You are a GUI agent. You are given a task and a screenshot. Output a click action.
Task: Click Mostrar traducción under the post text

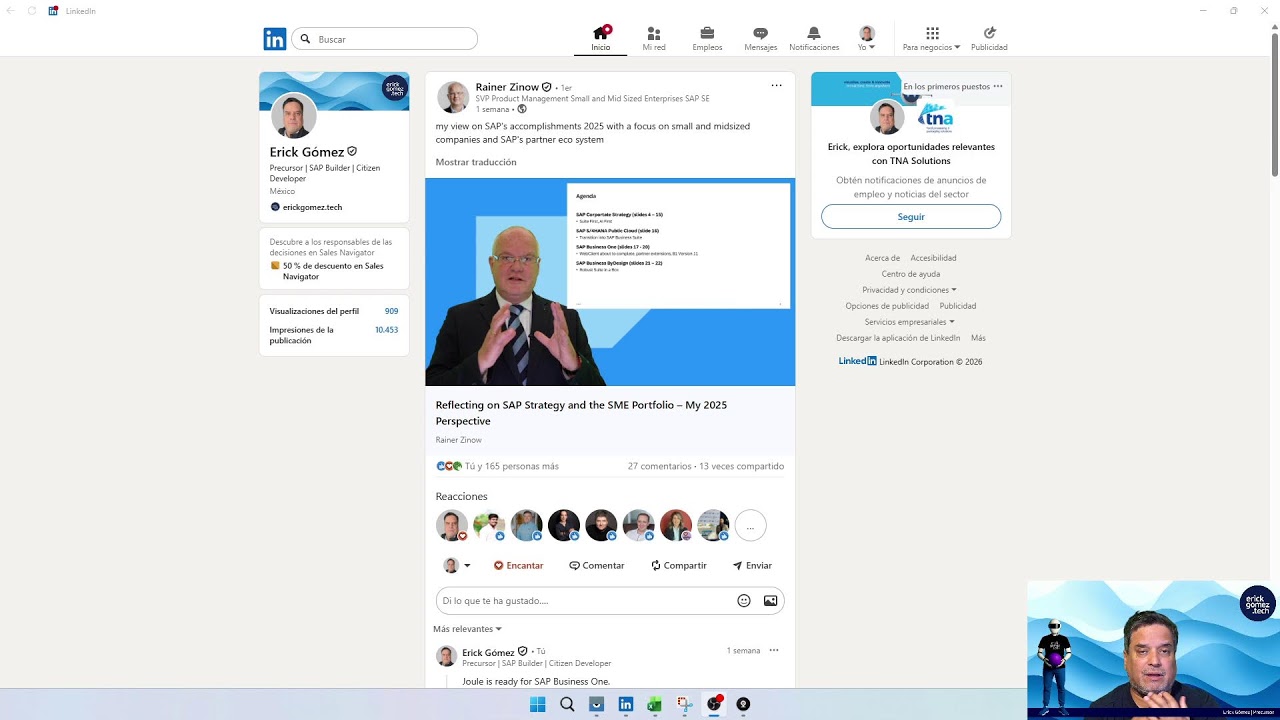[x=476, y=162]
